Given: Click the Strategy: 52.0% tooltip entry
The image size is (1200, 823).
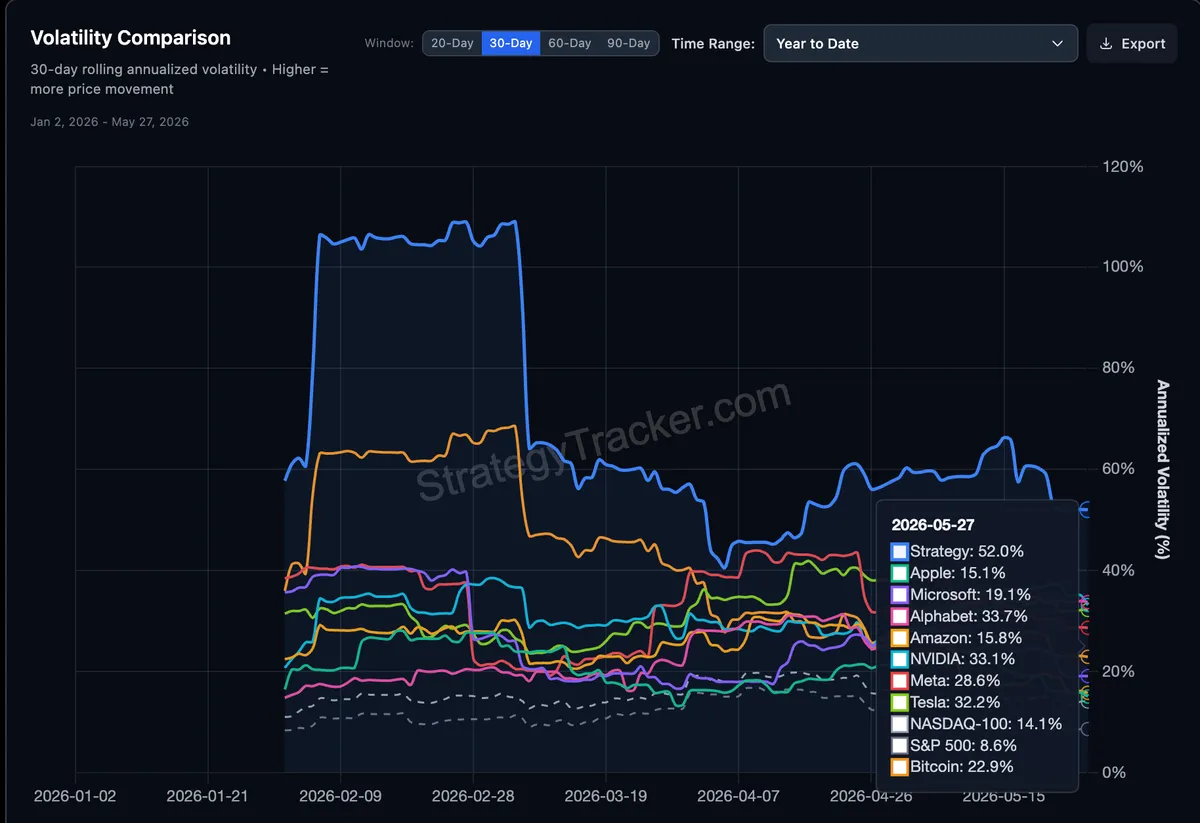Looking at the screenshot, I should pyautogui.click(x=957, y=552).
